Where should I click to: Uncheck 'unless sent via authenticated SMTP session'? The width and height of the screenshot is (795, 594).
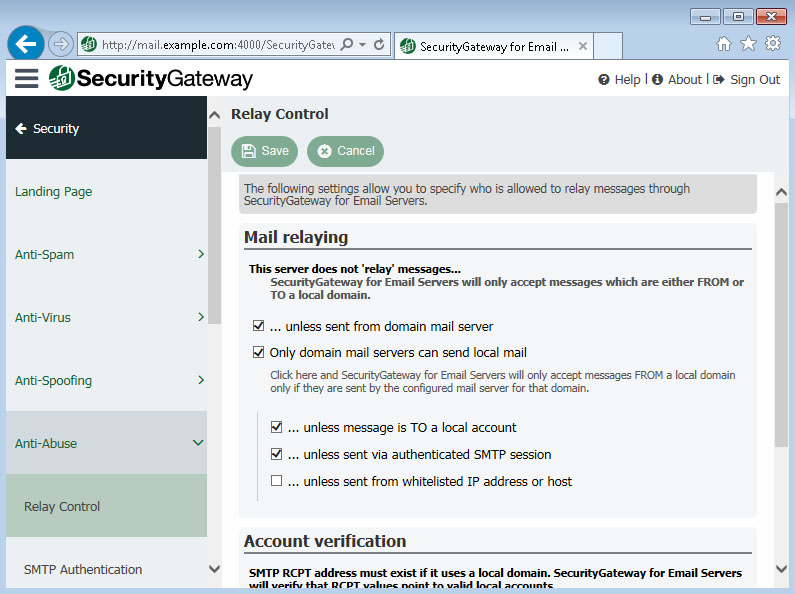pyautogui.click(x=276, y=454)
